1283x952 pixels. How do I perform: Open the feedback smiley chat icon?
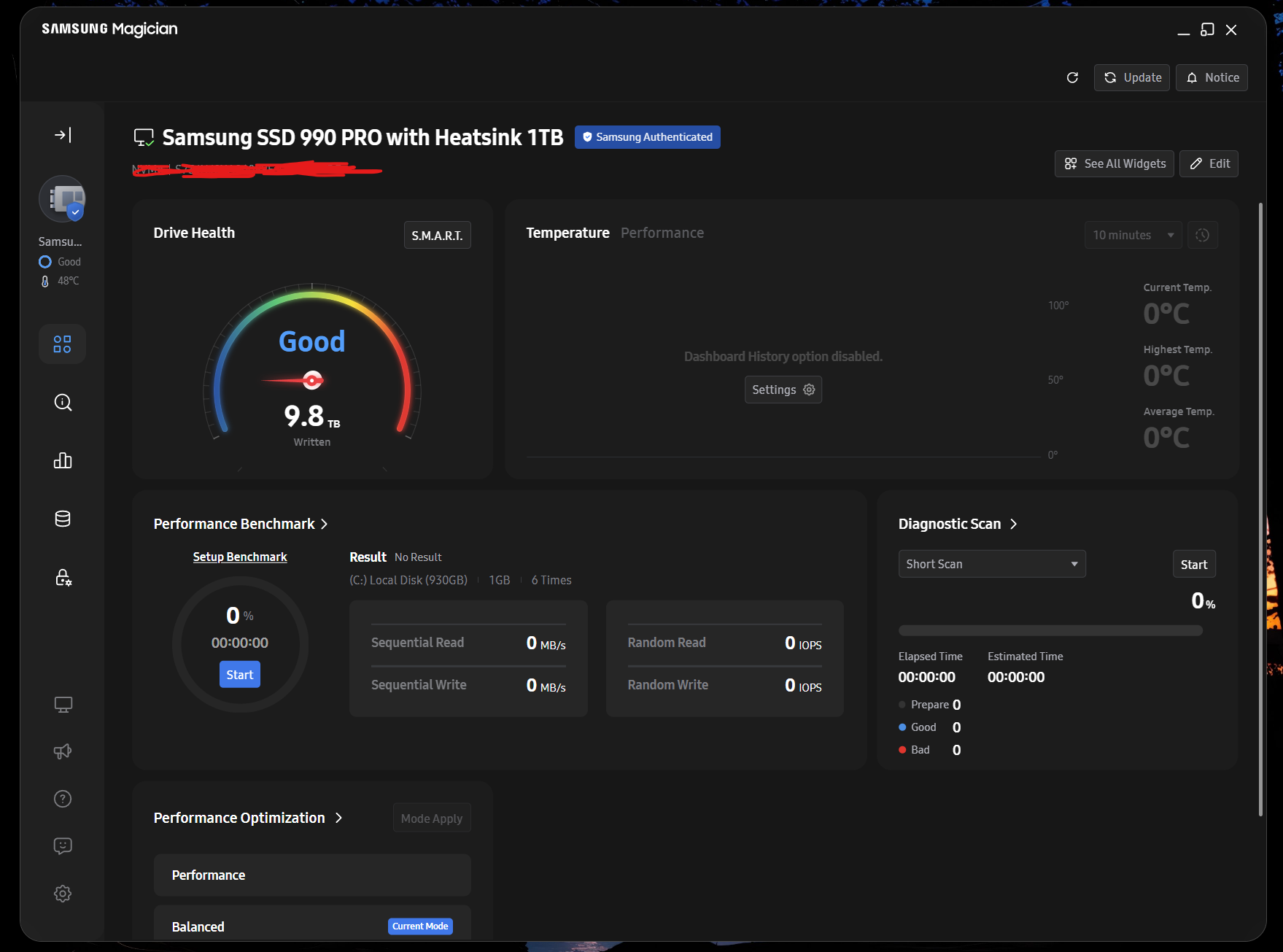click(63, 846)
